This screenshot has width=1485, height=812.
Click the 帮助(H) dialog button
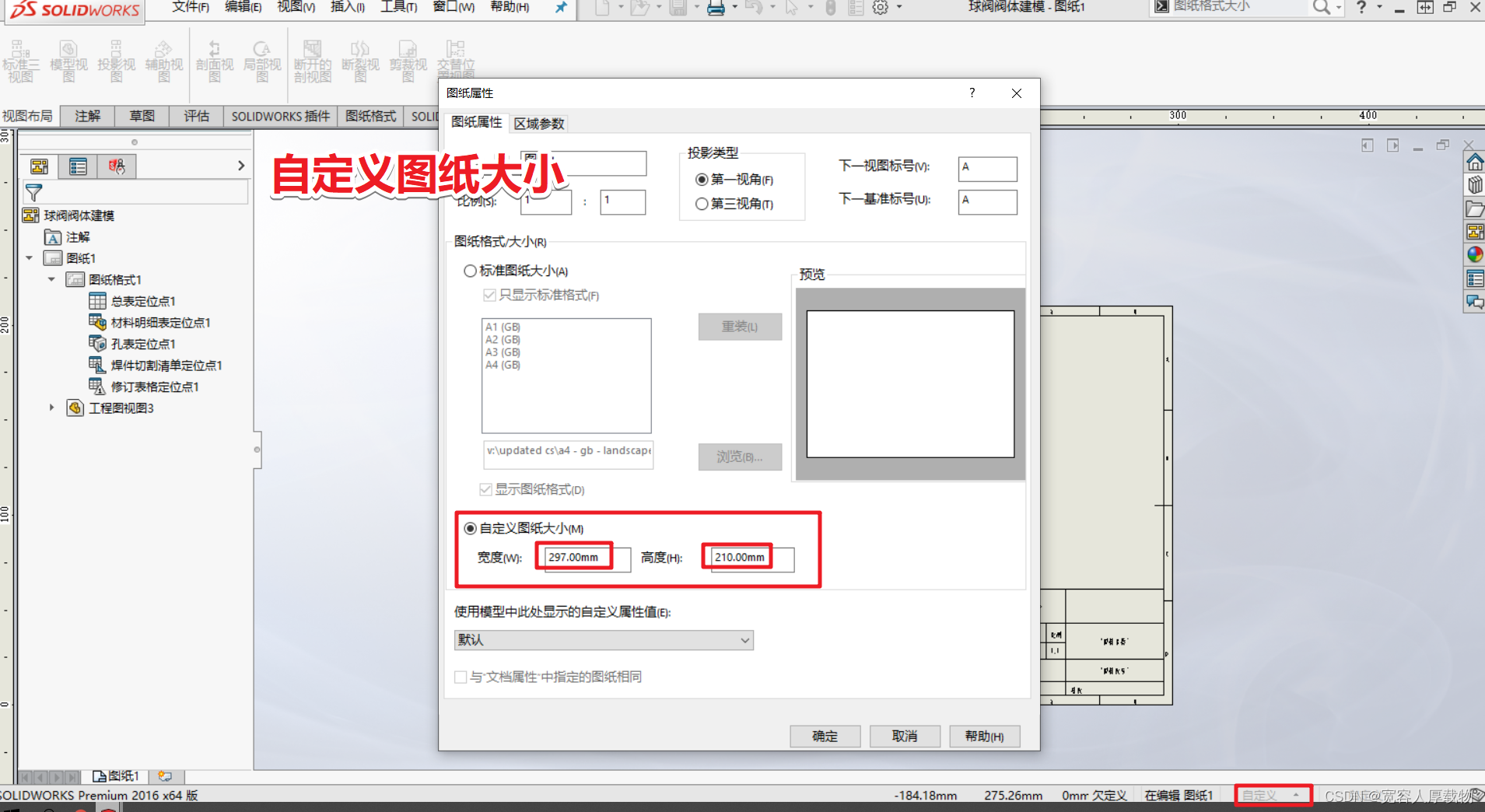984,736
